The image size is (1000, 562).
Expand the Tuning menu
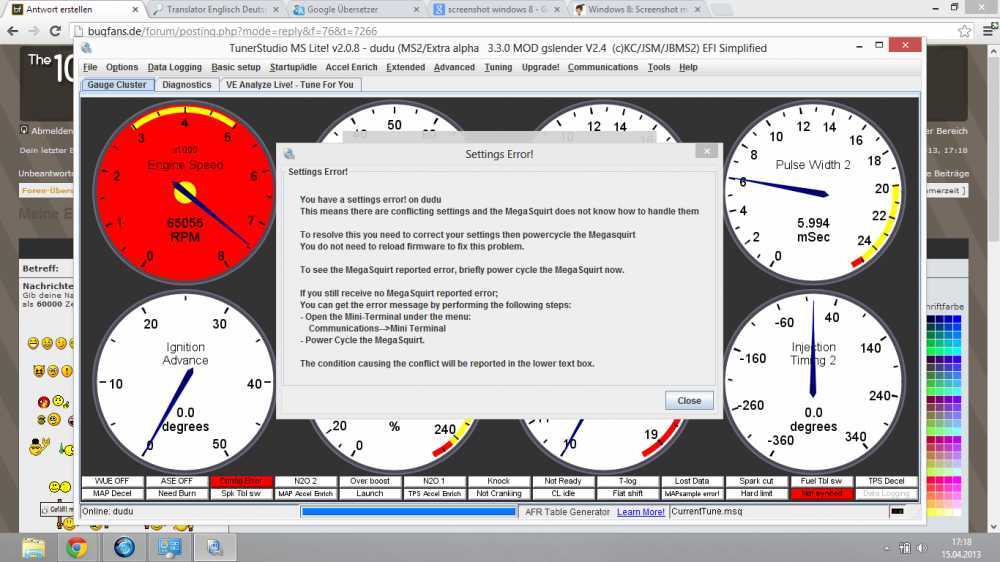point(498,67)
